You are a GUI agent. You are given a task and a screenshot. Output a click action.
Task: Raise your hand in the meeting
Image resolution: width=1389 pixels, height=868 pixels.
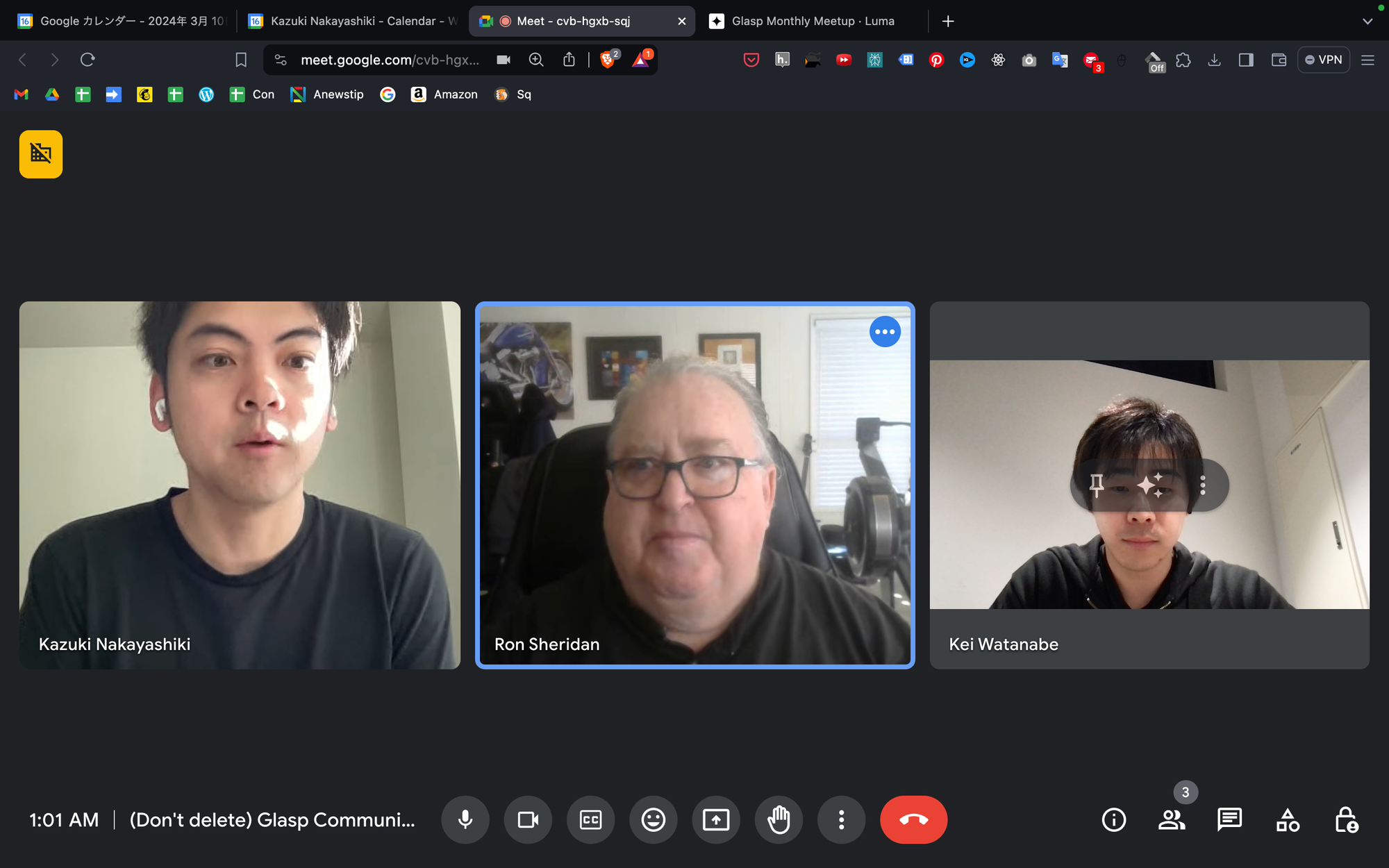tap(779, 819)
